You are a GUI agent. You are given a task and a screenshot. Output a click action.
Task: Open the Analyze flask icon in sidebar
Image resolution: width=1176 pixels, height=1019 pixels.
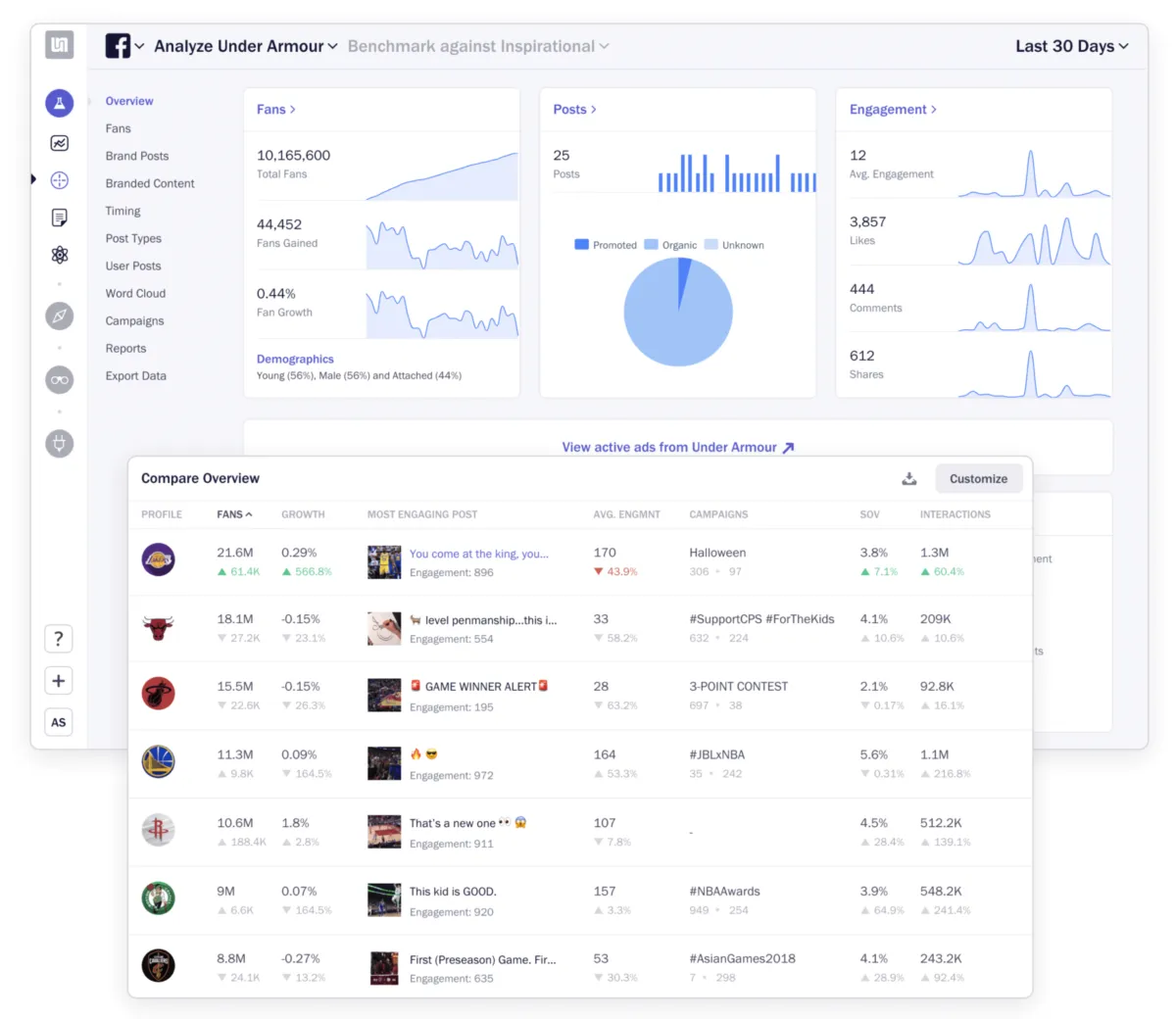click(59, 103)
